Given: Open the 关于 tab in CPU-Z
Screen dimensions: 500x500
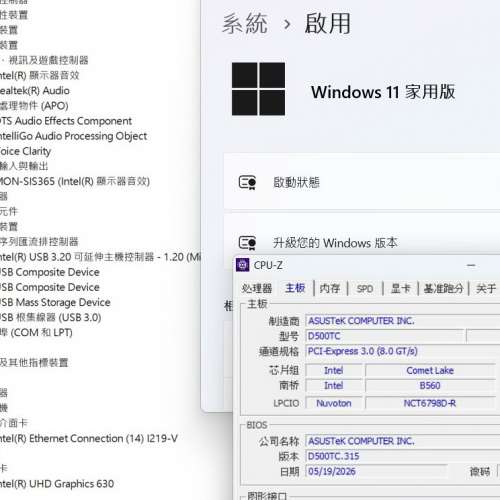Looking at the screenshot, I should (486, 288).
